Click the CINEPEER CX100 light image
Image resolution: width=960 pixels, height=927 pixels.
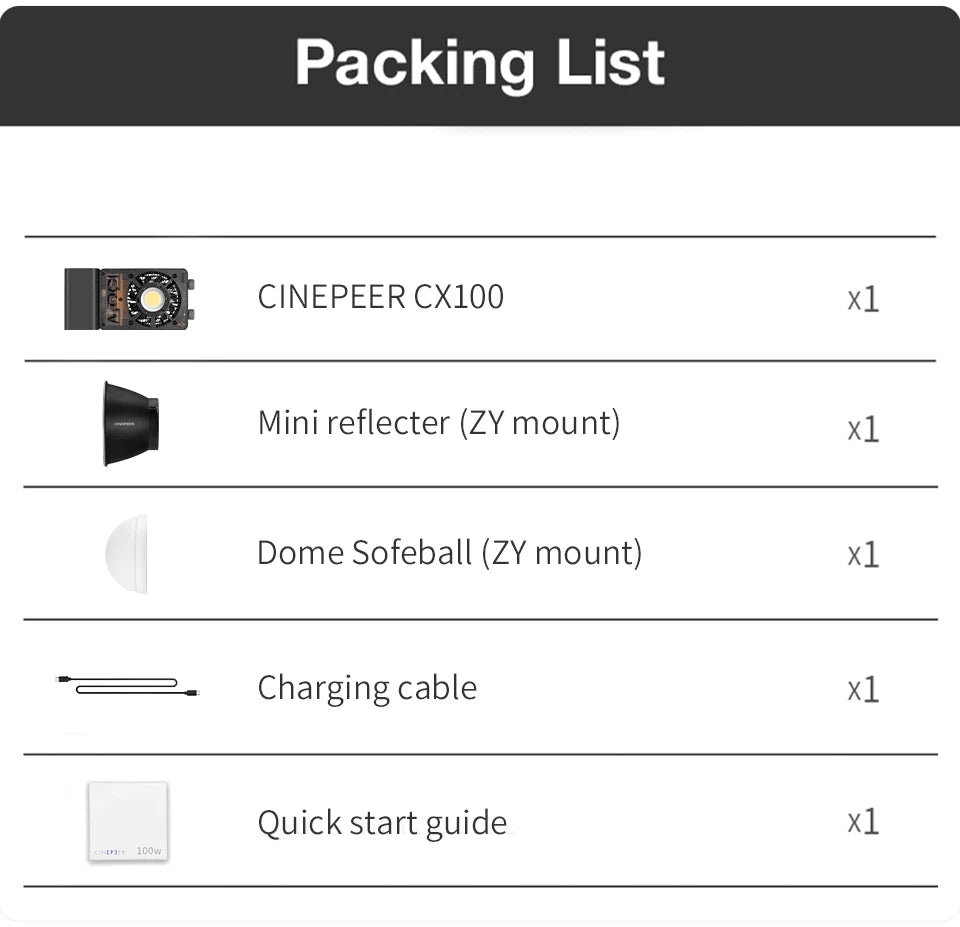point(128,299)
